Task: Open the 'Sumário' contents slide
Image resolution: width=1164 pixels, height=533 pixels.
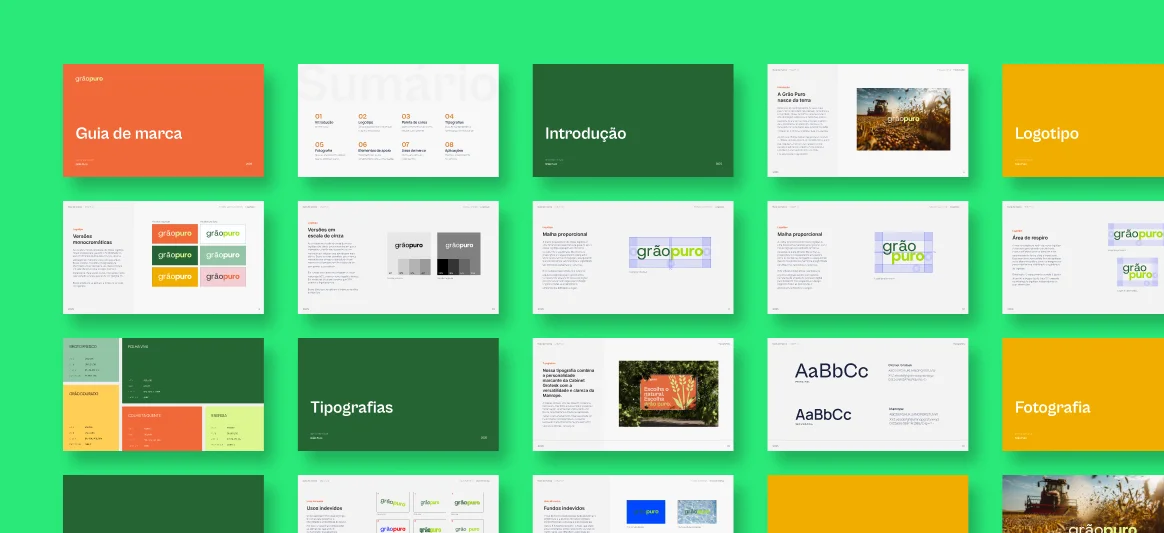Action: tap(398, 120)
